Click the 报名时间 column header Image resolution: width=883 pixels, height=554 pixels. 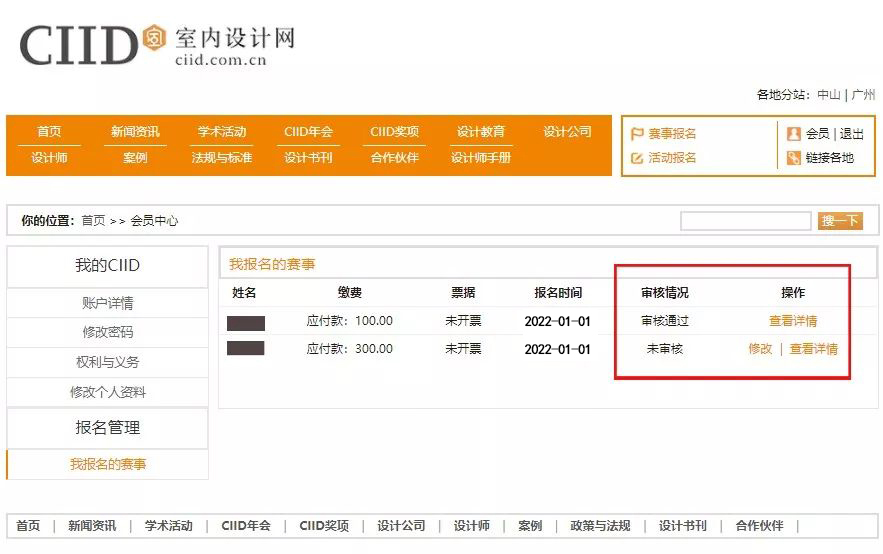coord(558,293)
